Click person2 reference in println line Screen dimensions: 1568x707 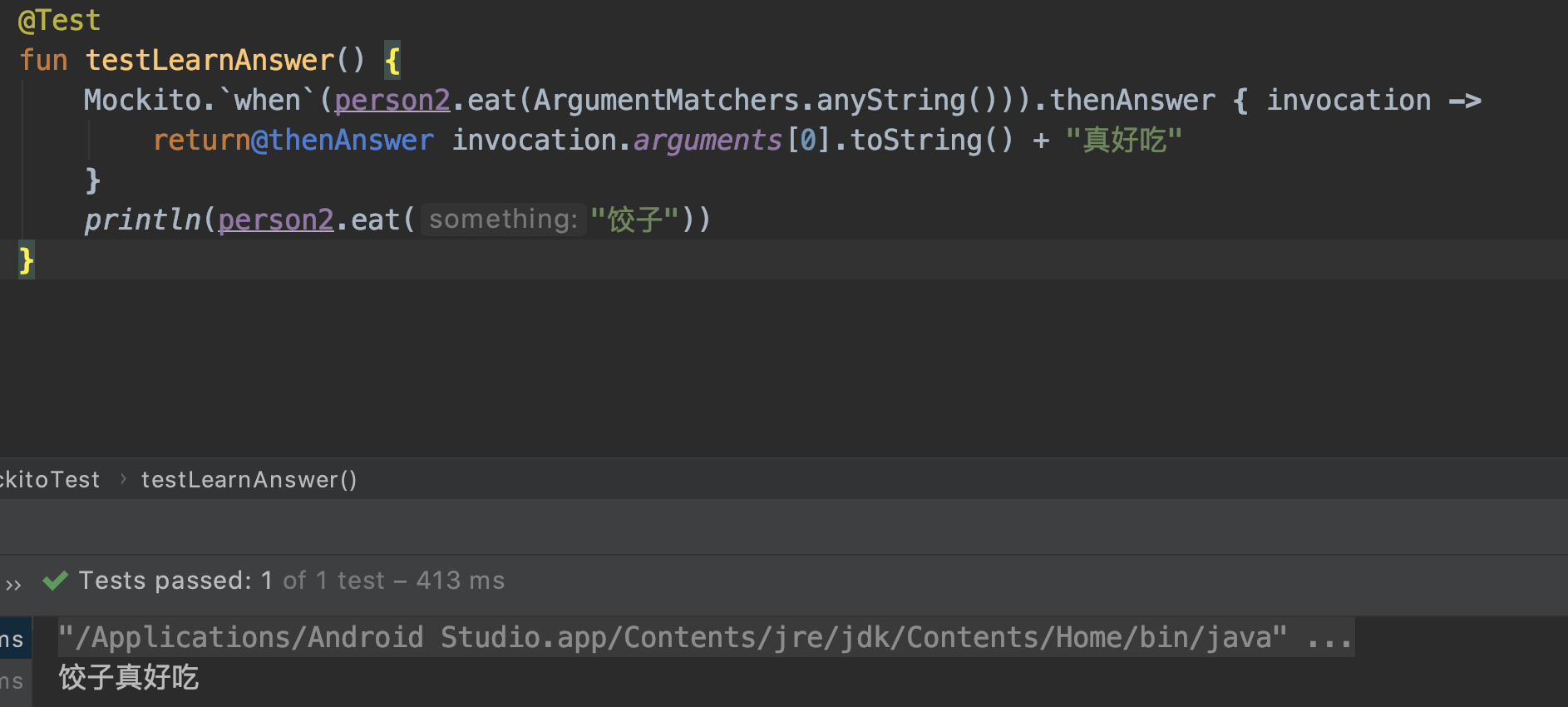tap(275, 220)
